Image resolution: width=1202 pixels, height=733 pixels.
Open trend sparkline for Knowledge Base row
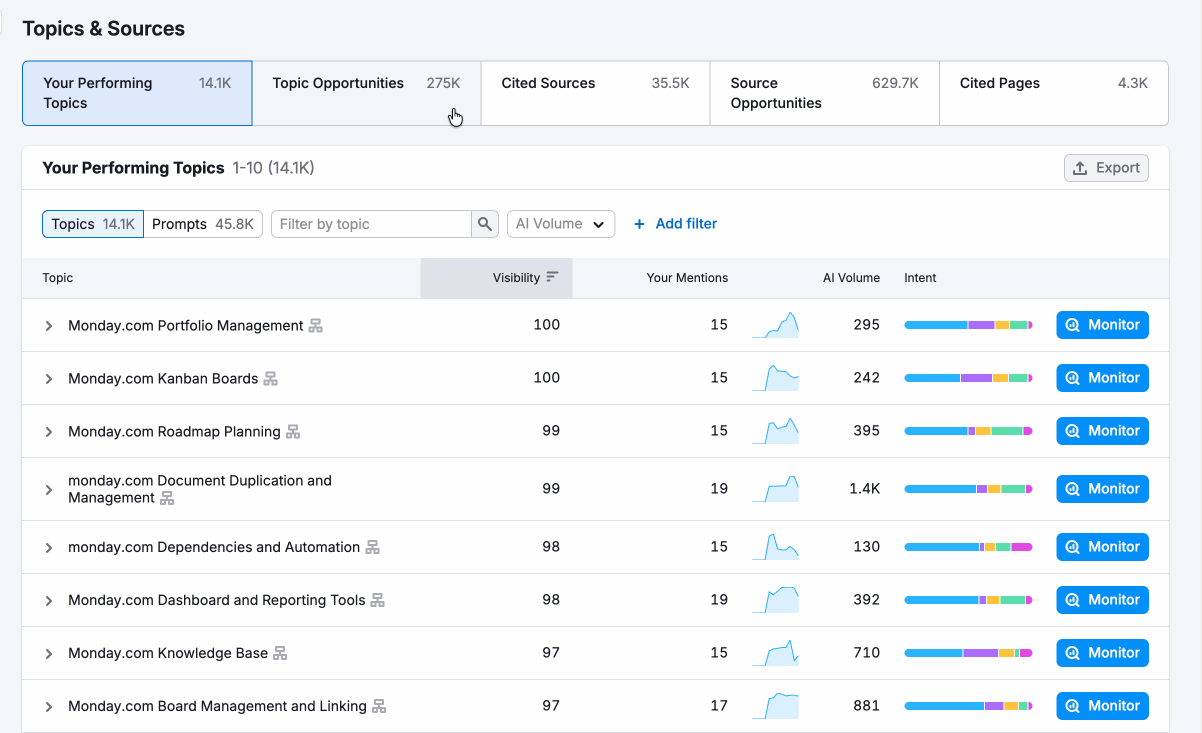(x=776, y=653)
